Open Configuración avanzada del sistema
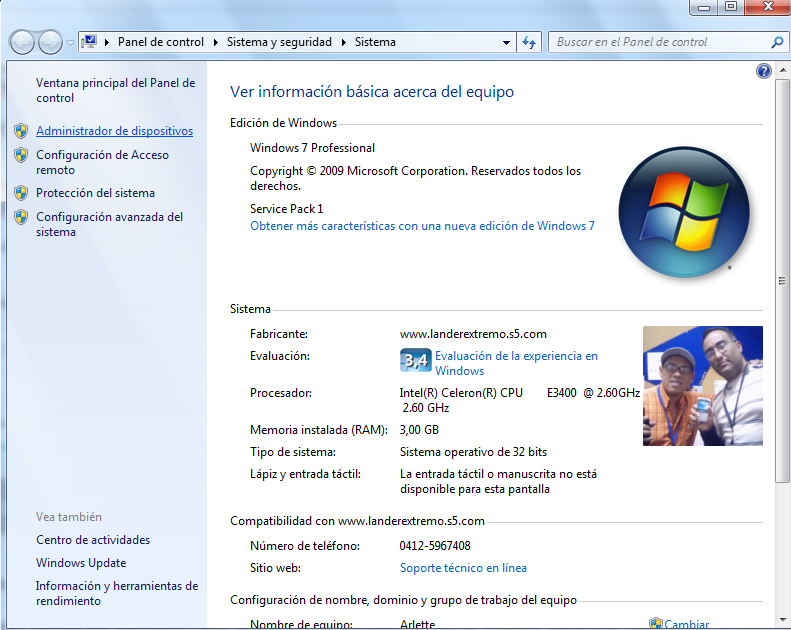The width and height of the screenshot is (791, 630). (109, 224)
